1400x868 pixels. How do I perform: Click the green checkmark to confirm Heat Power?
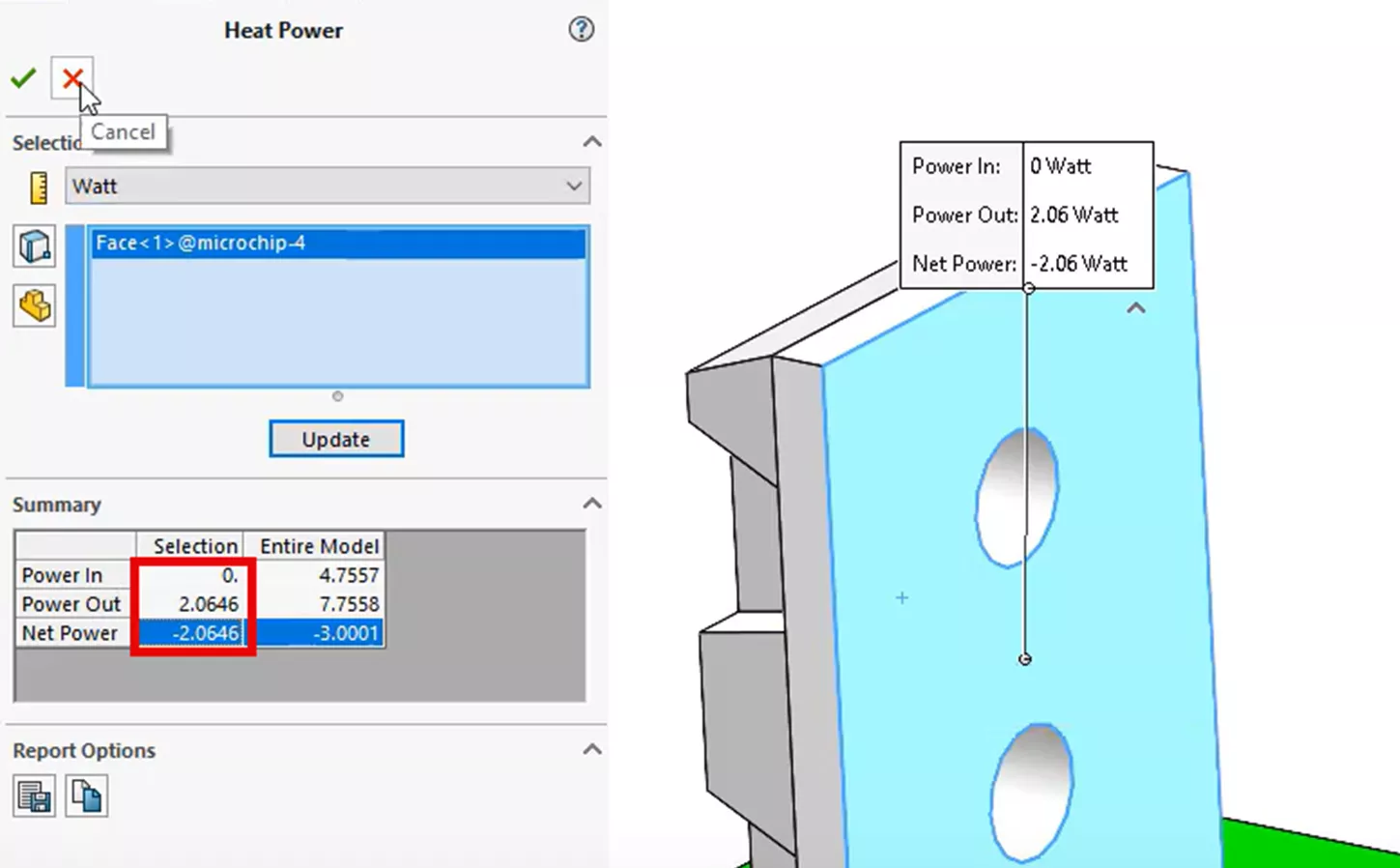click(23, 77)
